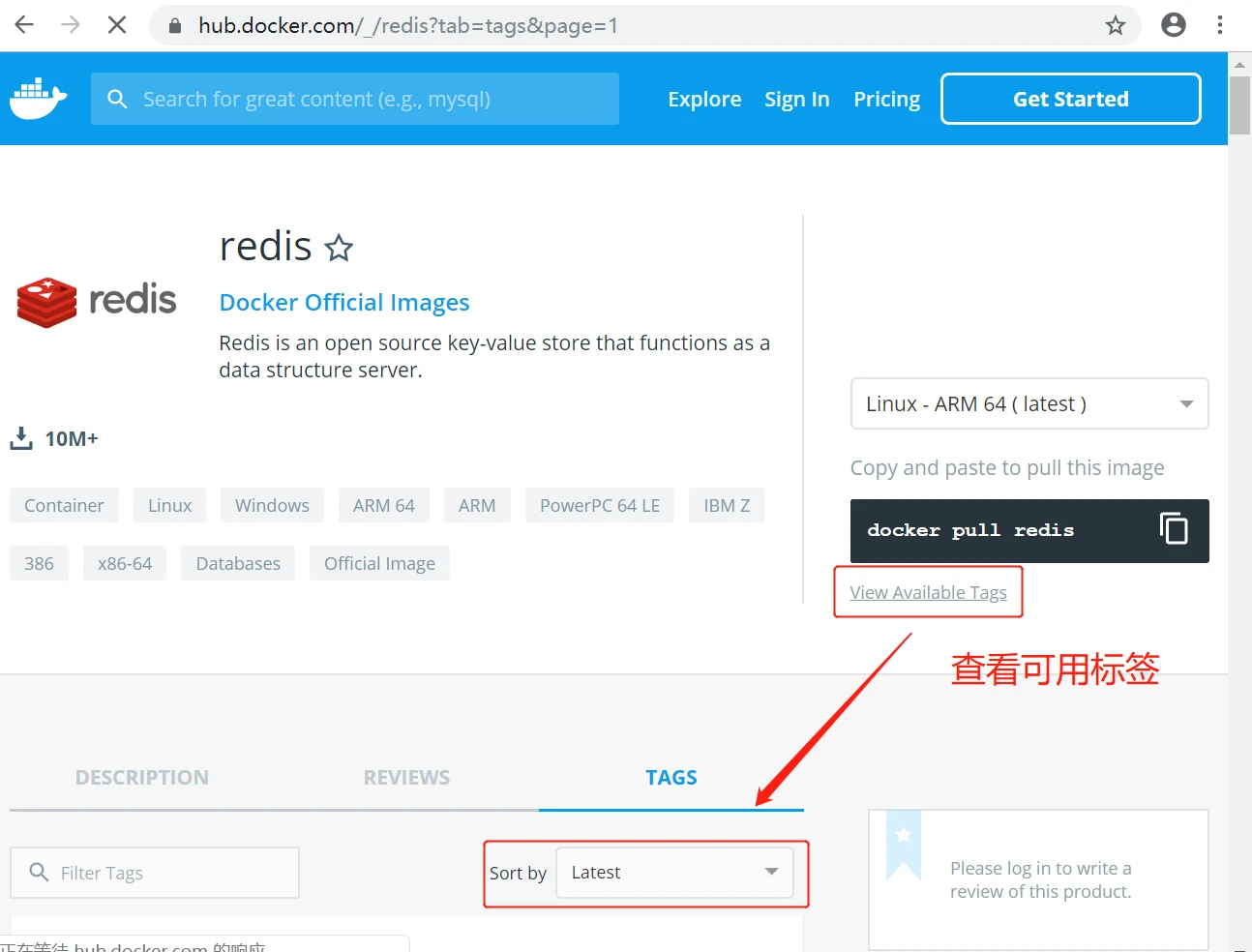Screen dimensions: 1252x952
Task: Open the browser profile account icon
Action: (x=1173, y=25)
